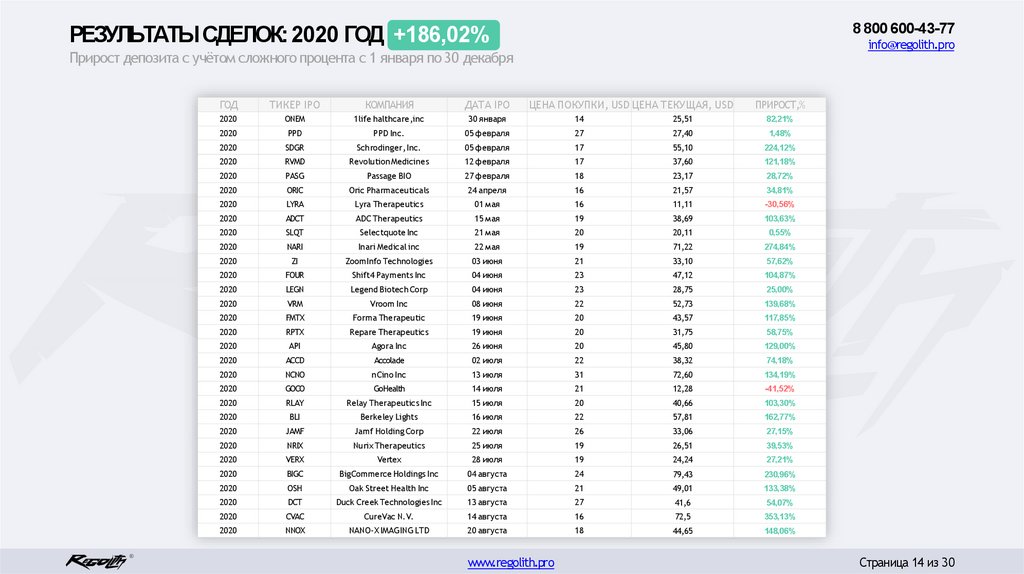The image size is (1024, 574).
Task: Click the phone number 8 800 600-43-77
Action: [x=903, y=28]
